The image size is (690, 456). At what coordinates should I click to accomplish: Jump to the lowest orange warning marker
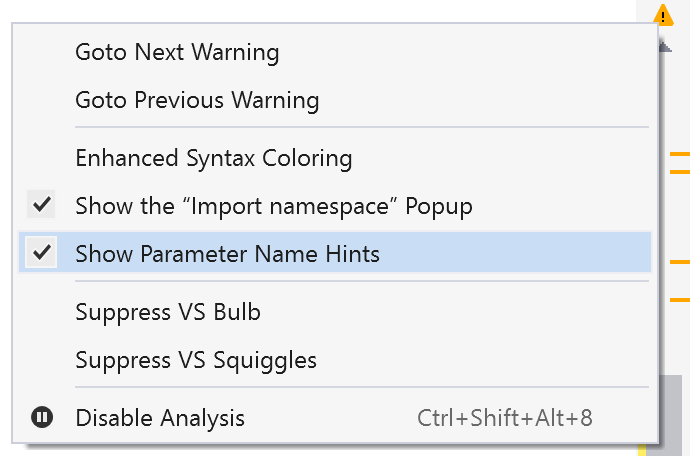[680, 300]
